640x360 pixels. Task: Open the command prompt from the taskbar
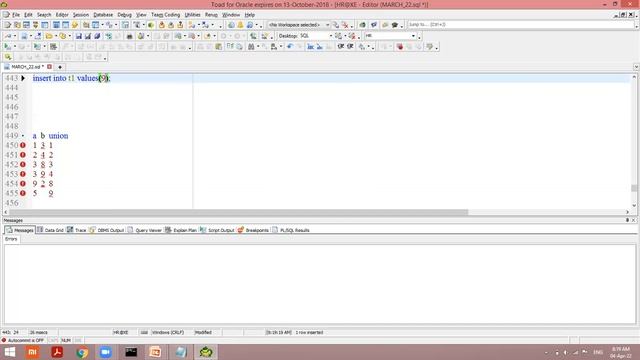(x=131, y=352)
